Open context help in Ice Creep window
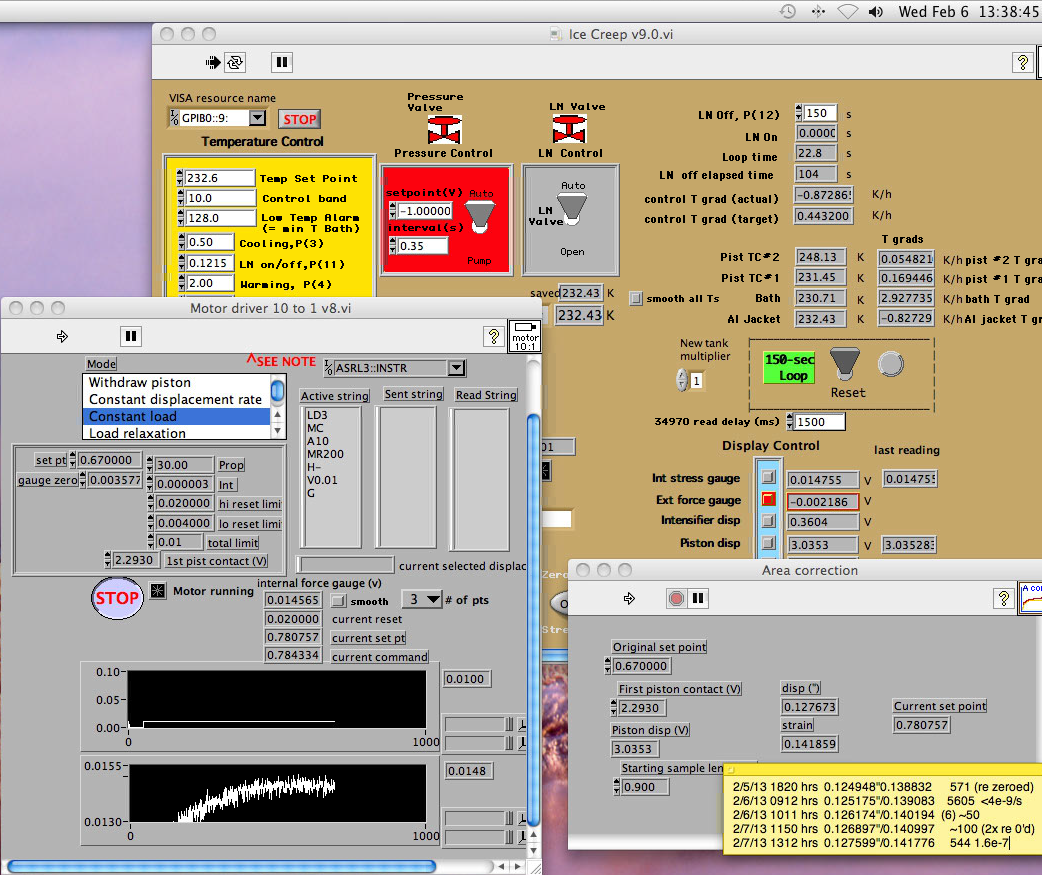Image resolution: width=1042 pixels, height=875 pixels. click(x=1022, y=62)
